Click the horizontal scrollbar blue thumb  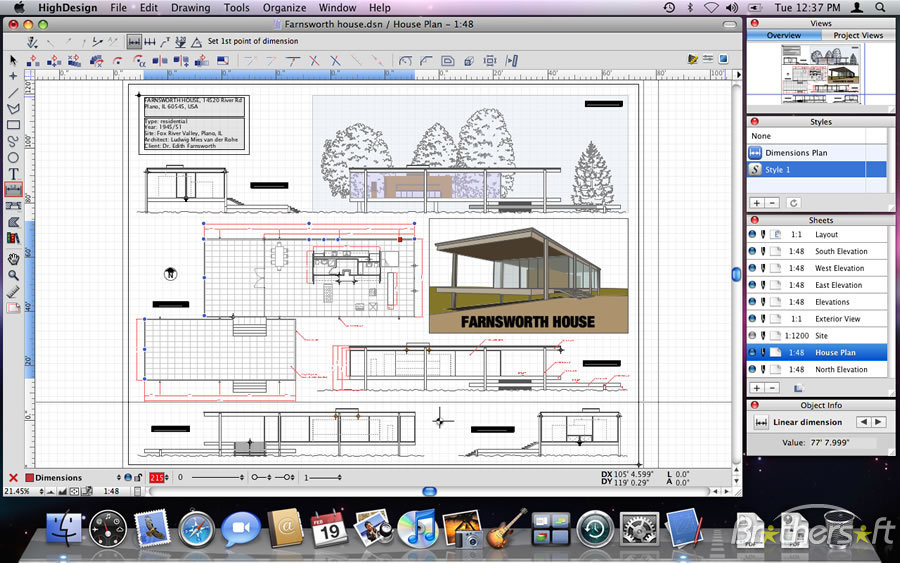[429, 491]
